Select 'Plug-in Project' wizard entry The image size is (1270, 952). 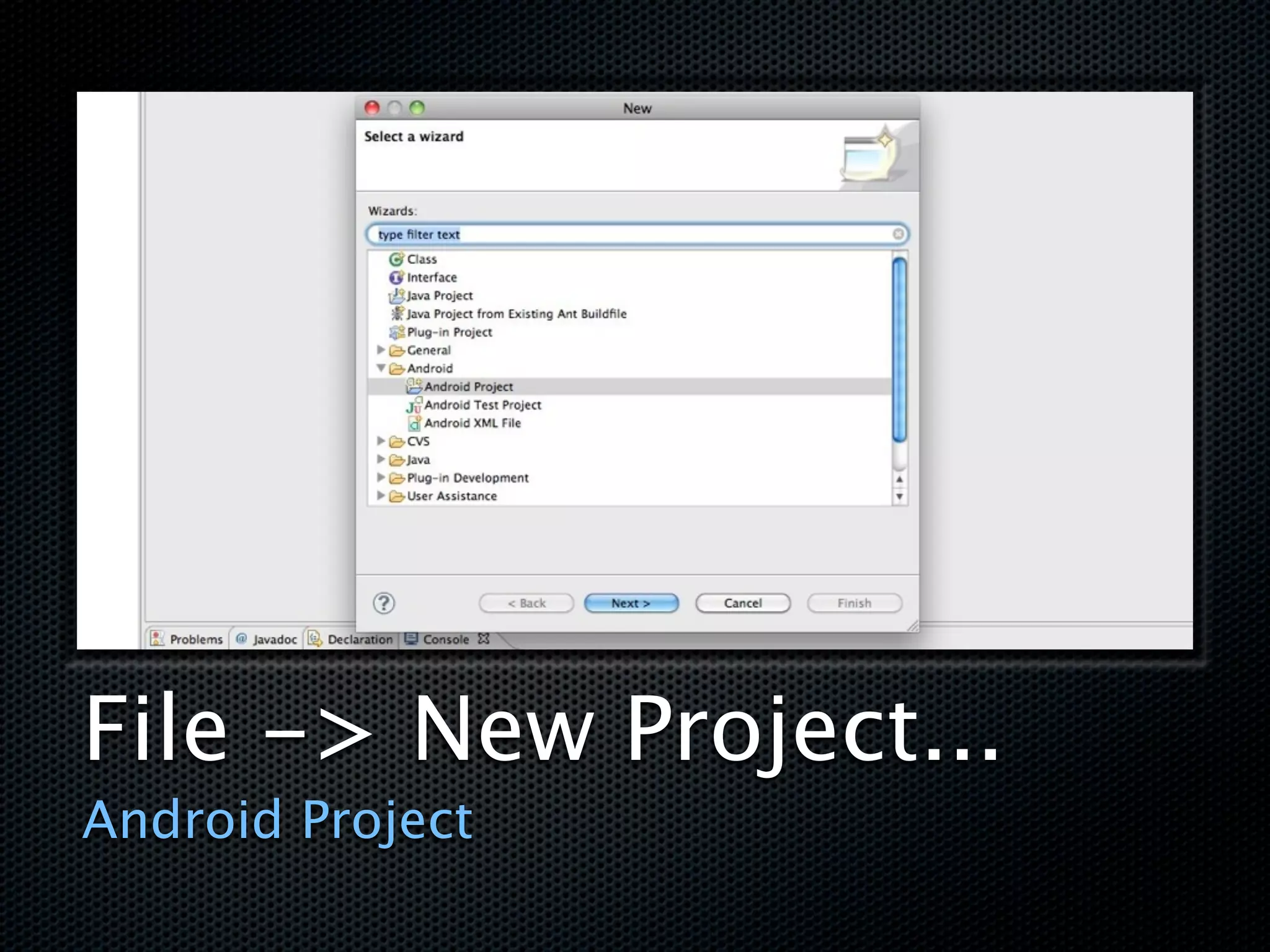[450, 332]
